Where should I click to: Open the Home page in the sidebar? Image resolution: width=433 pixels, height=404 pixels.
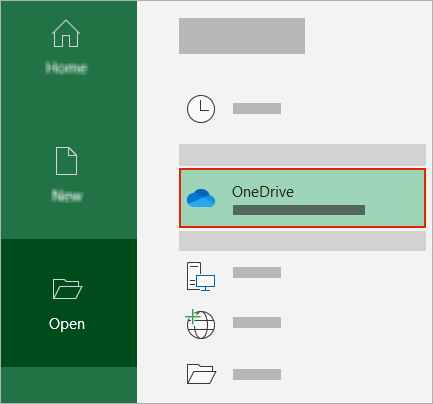coord(66,47)
